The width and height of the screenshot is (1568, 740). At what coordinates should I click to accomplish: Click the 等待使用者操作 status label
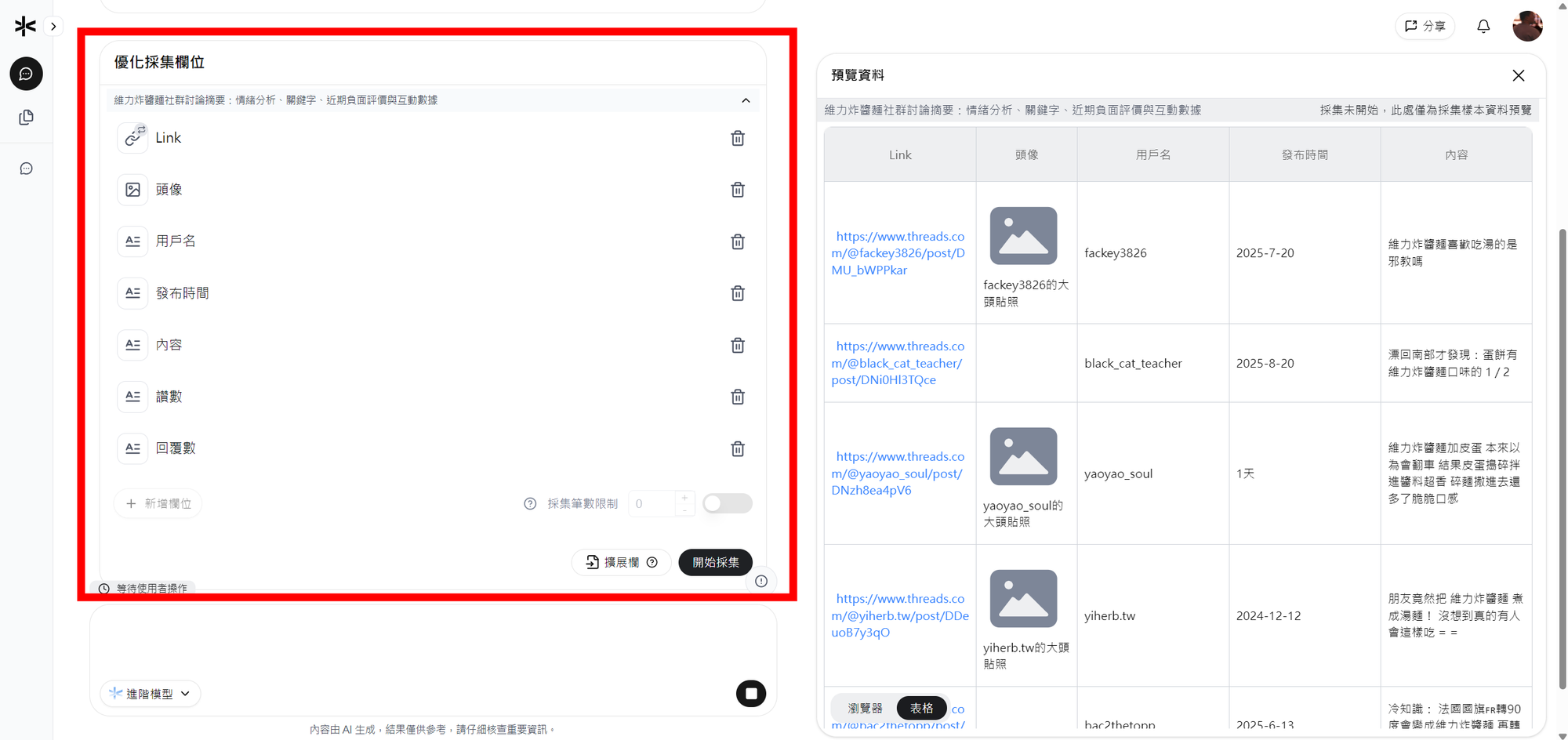(x=144, y=588)
